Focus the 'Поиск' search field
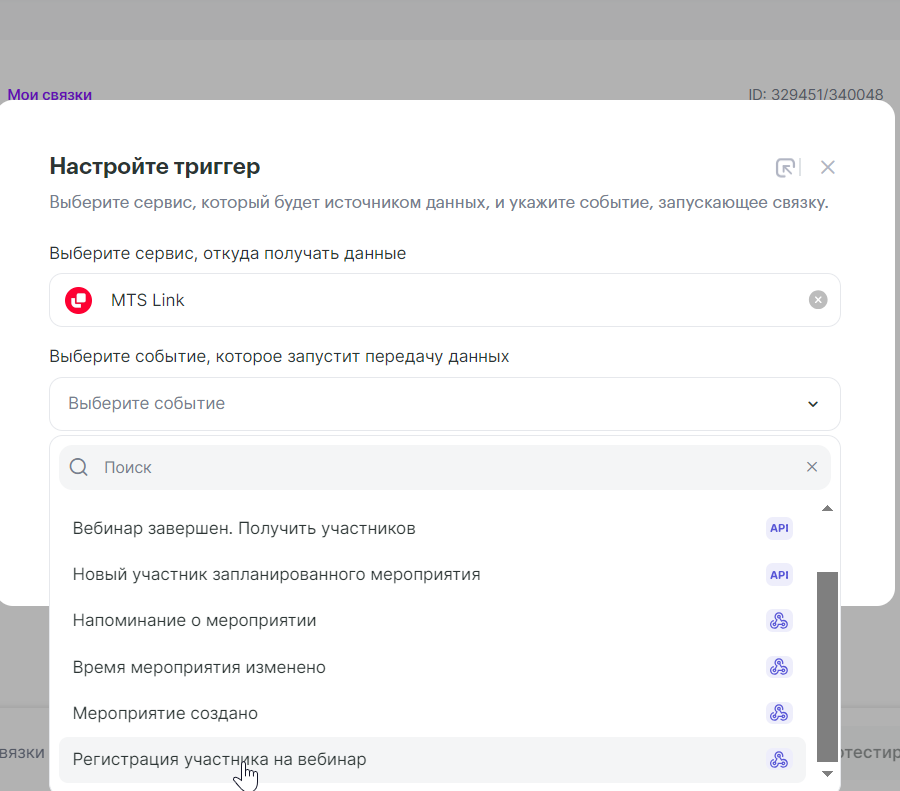This screenshot has width=900, height=791. tap(445, 467)
